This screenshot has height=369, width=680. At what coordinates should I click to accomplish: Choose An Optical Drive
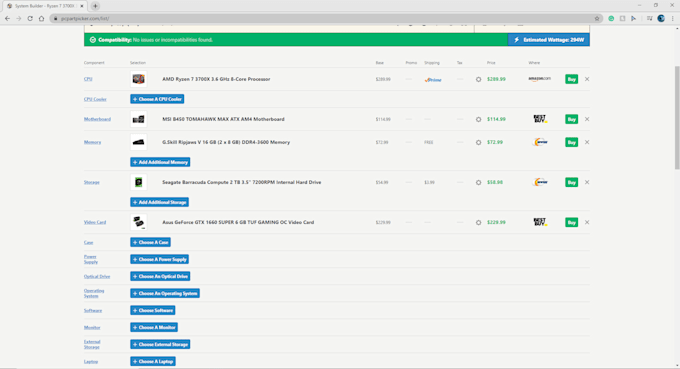coord(160,277)
